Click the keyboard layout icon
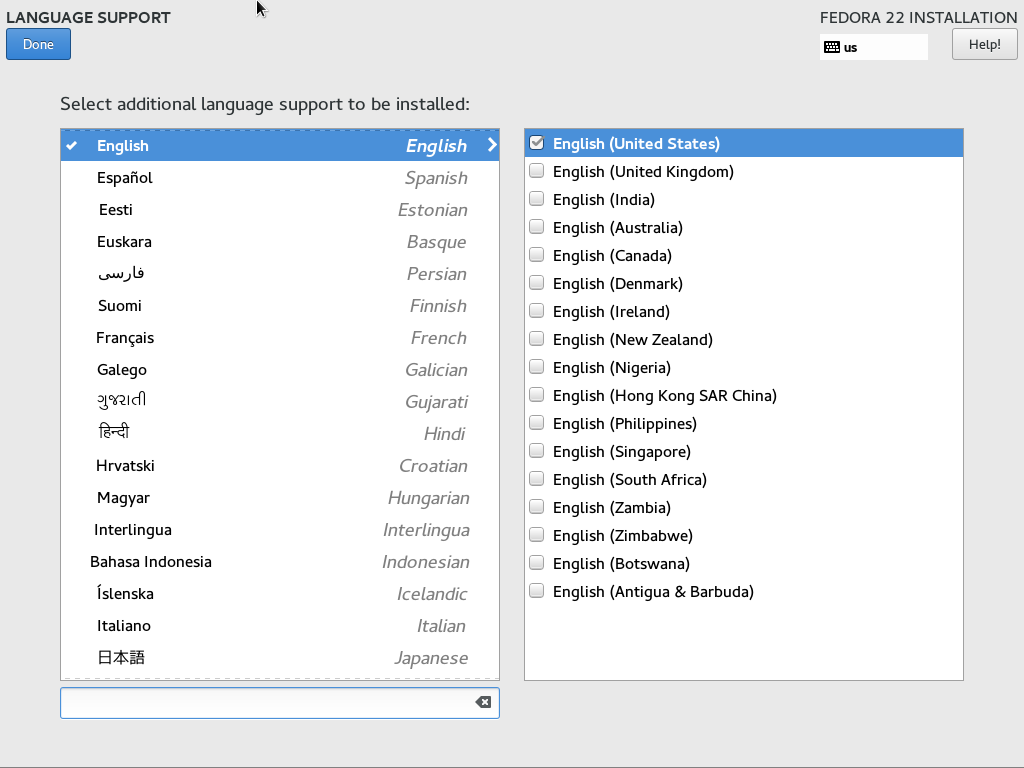The image size is (1024, 768). coord(831,47)
